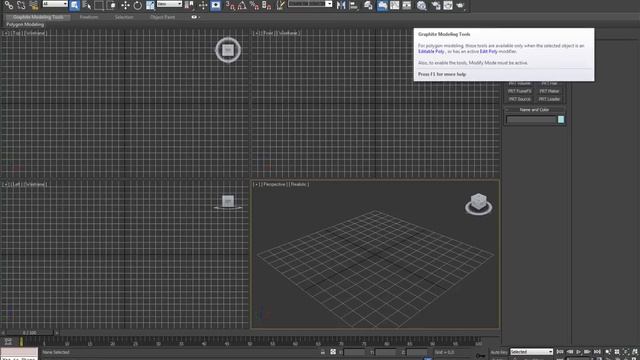640x360 pixels.
Task: Click the Top viewport ViewCube
Action: click(228, 50)
